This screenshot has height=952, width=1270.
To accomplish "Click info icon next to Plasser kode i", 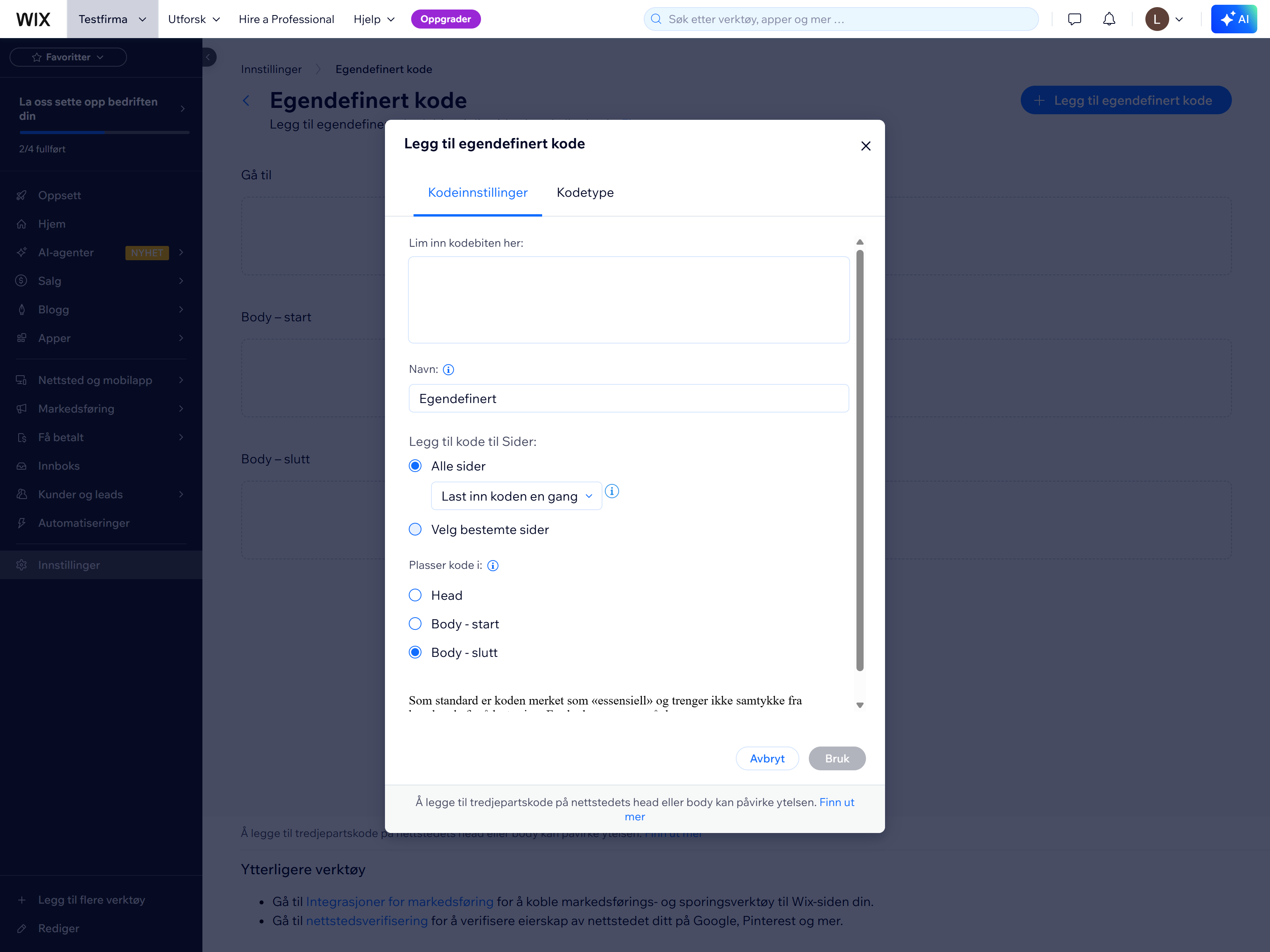I will click(493, 565).
